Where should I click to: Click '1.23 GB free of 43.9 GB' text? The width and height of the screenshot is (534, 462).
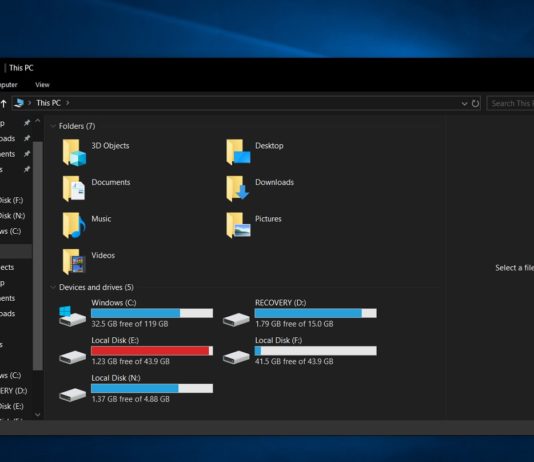(130, 361)
